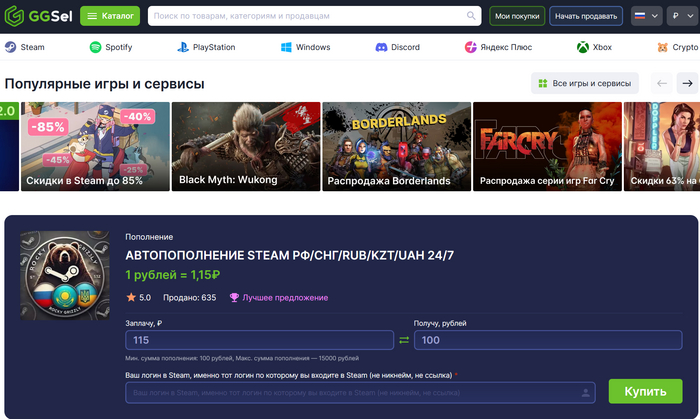Open the Spotify category
The height and width of the screenshot is (419, 700).
click(x=111, y=47)
